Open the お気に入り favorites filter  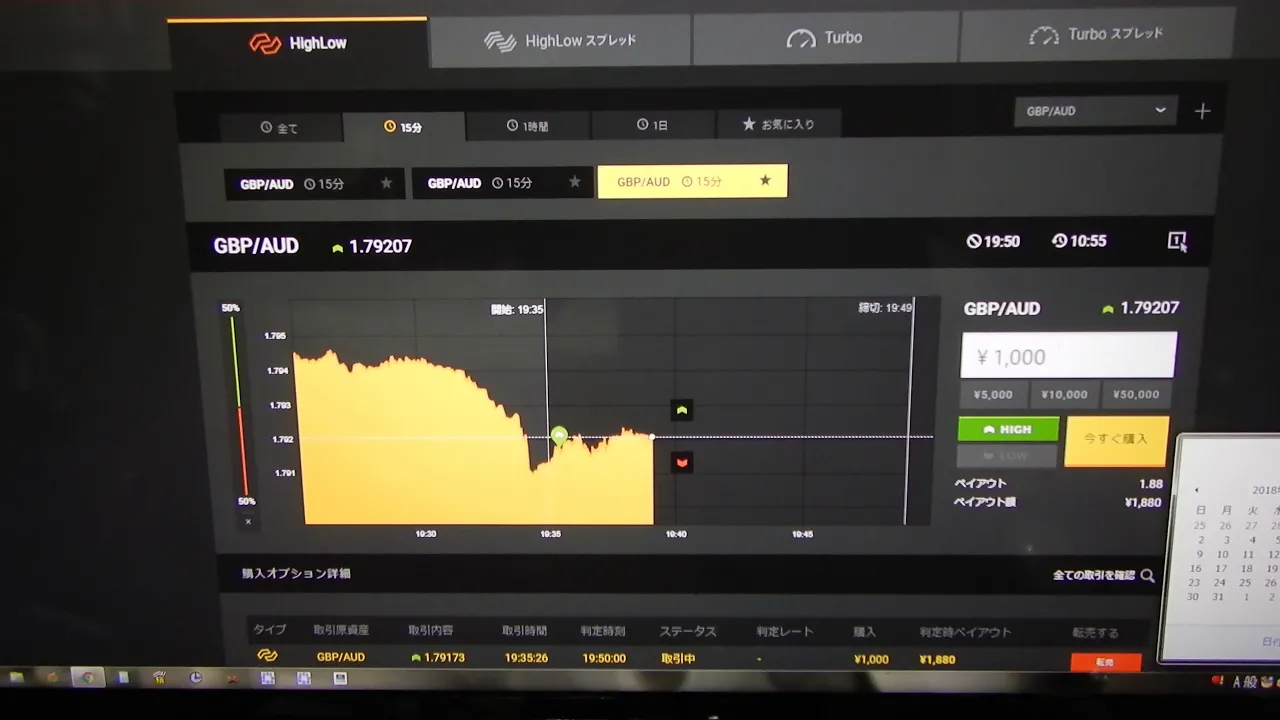click(778, 124)
